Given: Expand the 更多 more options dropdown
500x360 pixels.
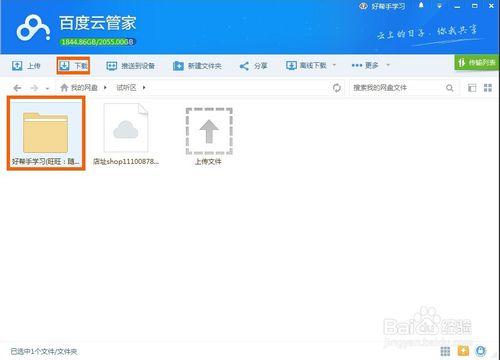Looking at the screenshot, I should coord(388,65).
